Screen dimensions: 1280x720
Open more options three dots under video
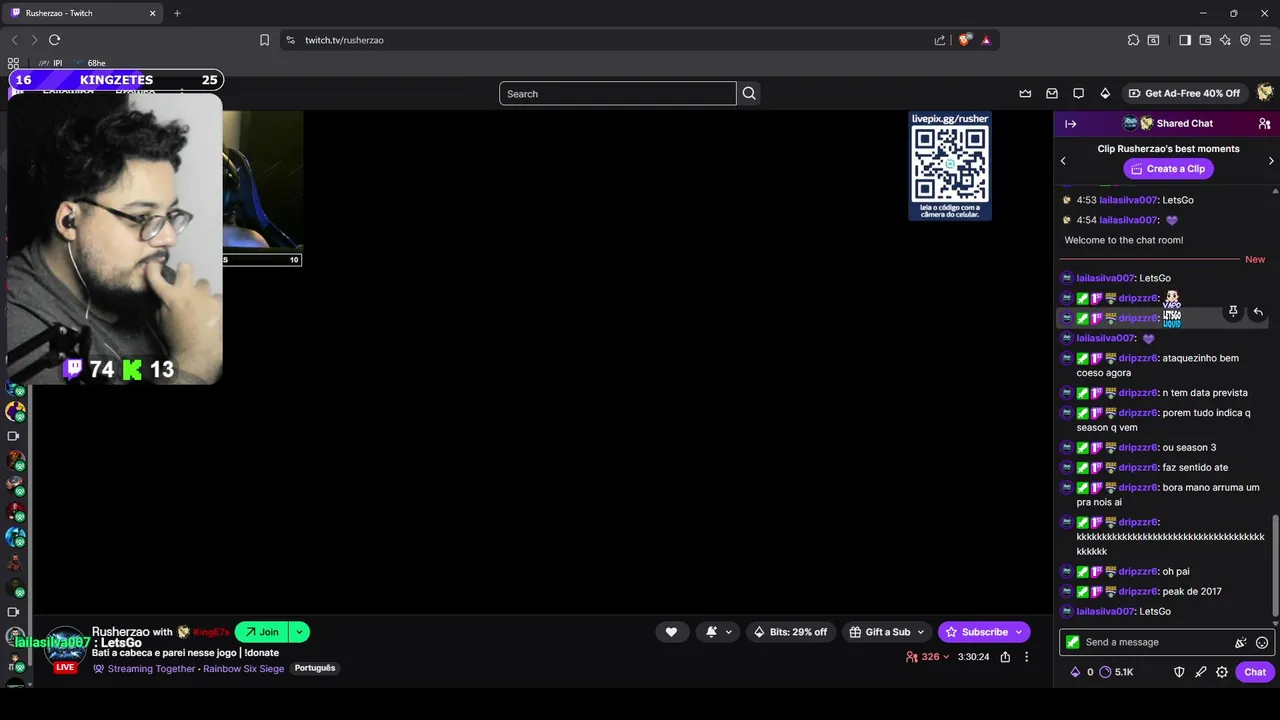(1026, 657)
